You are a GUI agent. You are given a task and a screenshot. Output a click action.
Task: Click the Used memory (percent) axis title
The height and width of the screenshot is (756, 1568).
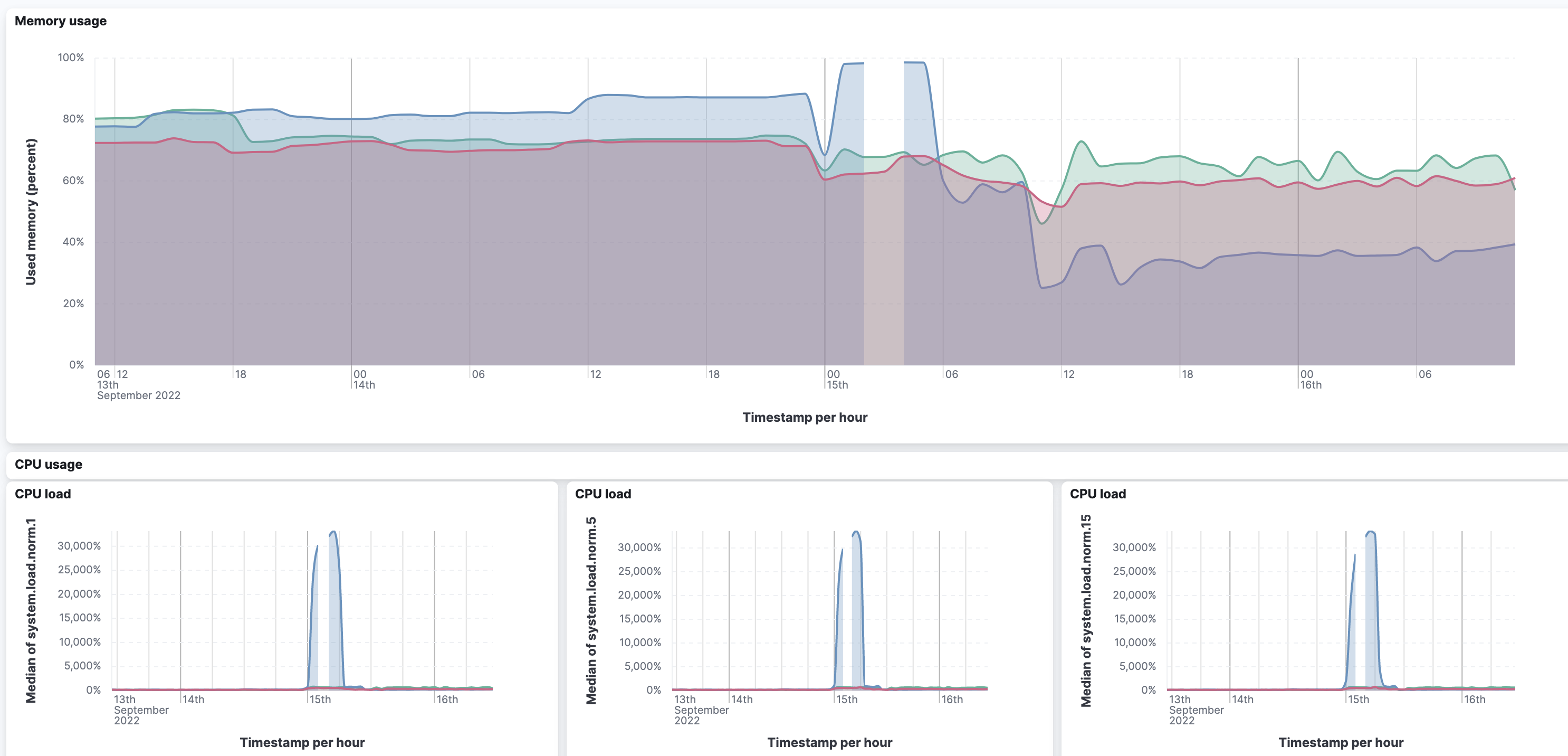pos(31,212)
